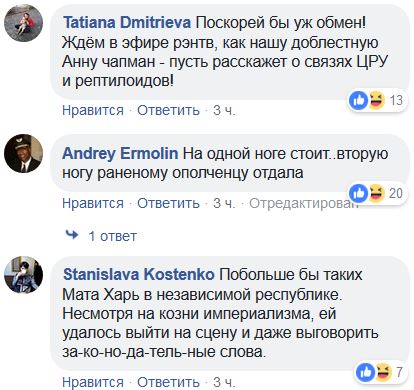Open Andrey Ermolin's profile picture
The image size is (414, 390).
tap(23, 154)
